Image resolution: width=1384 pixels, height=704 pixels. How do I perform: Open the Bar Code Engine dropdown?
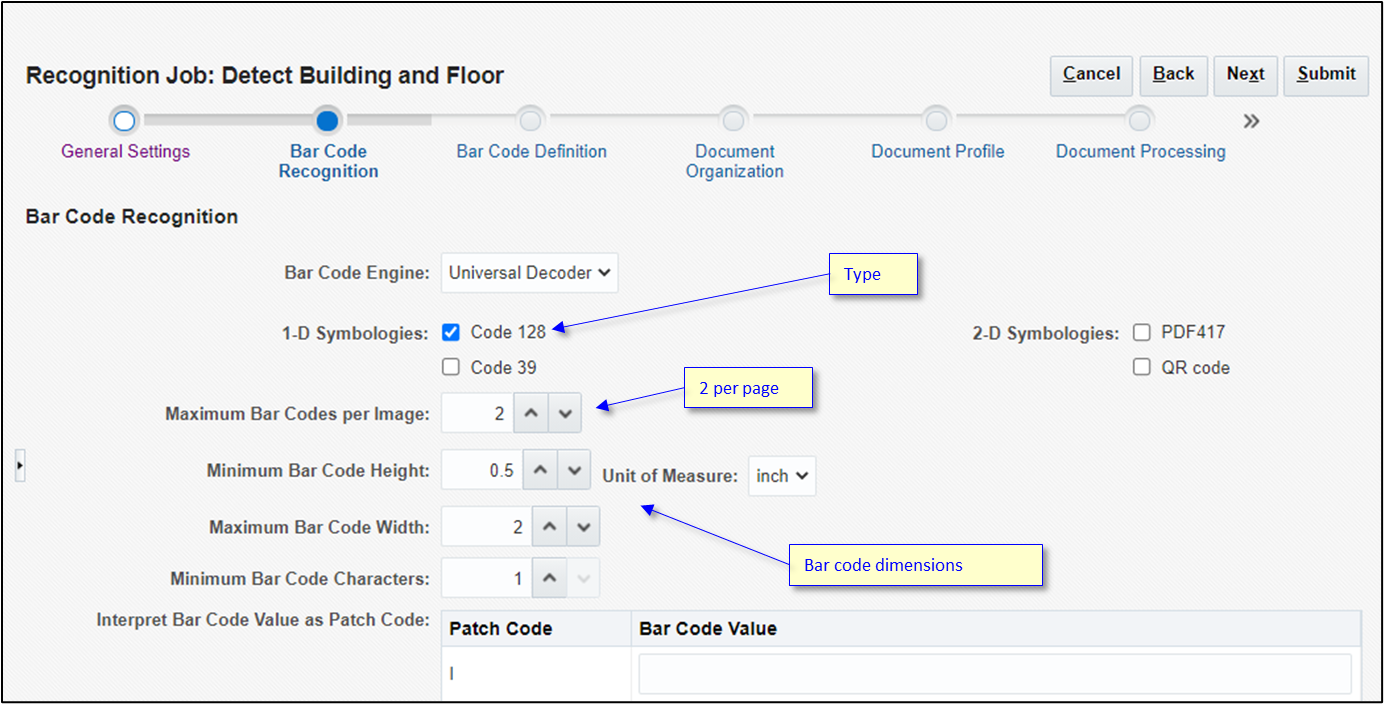pos(529,272)
